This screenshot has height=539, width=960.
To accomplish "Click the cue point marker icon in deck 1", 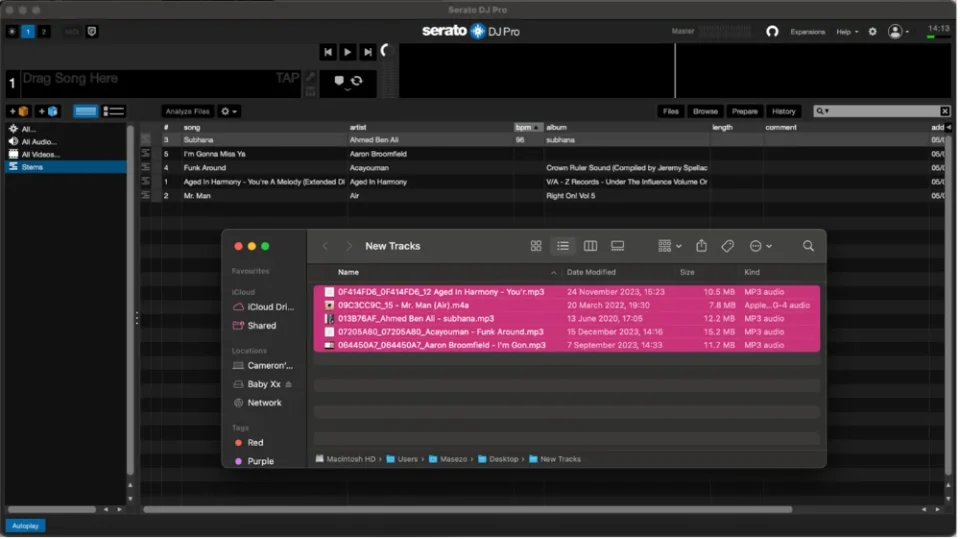I will click(339, 80).
